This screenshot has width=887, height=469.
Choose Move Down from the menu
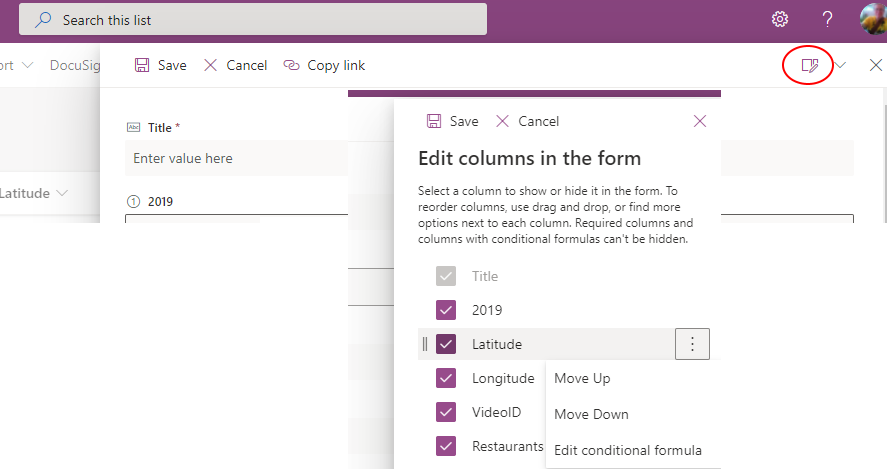[591, 414]
